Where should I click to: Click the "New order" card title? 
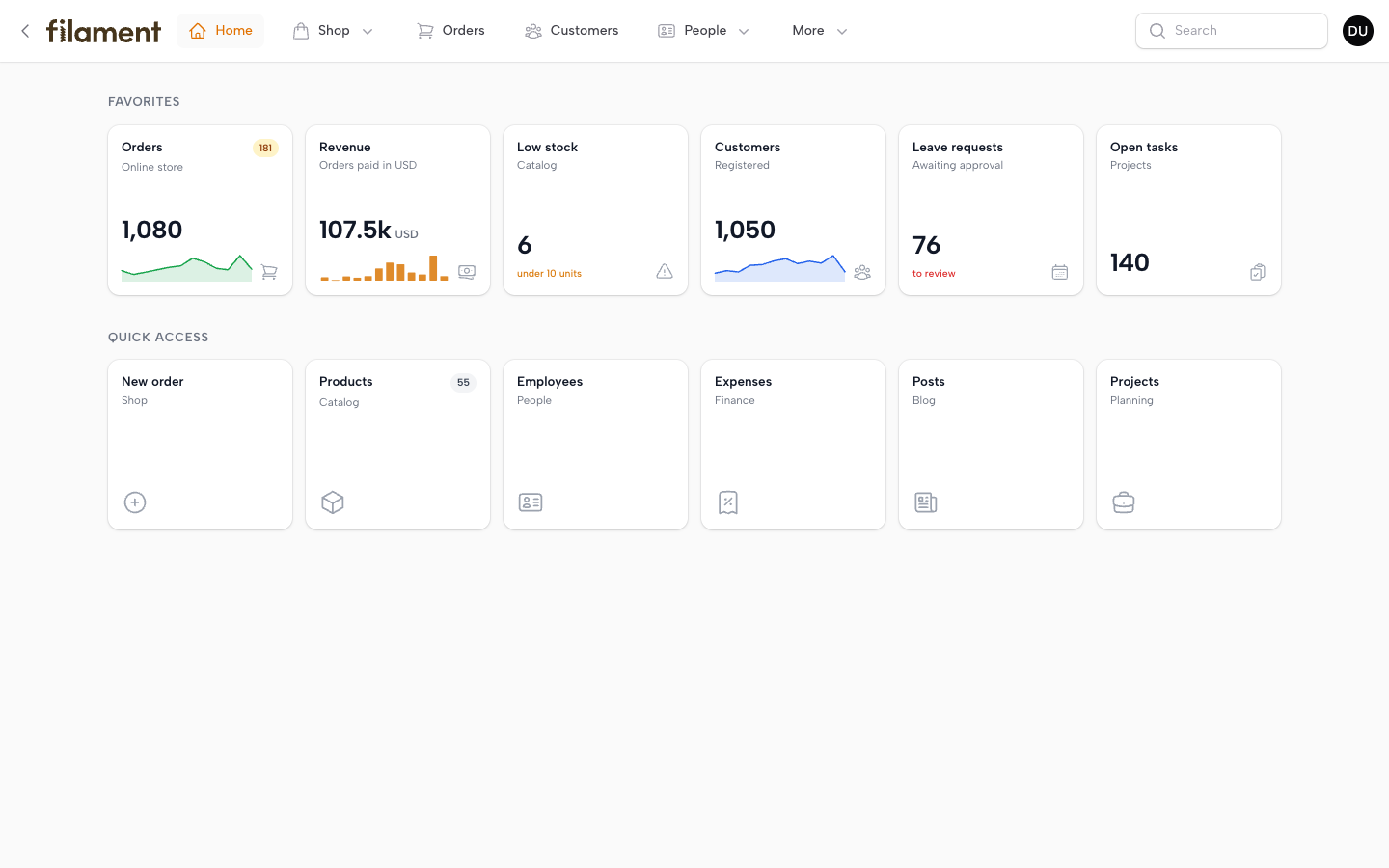click(x=152, y=382)
